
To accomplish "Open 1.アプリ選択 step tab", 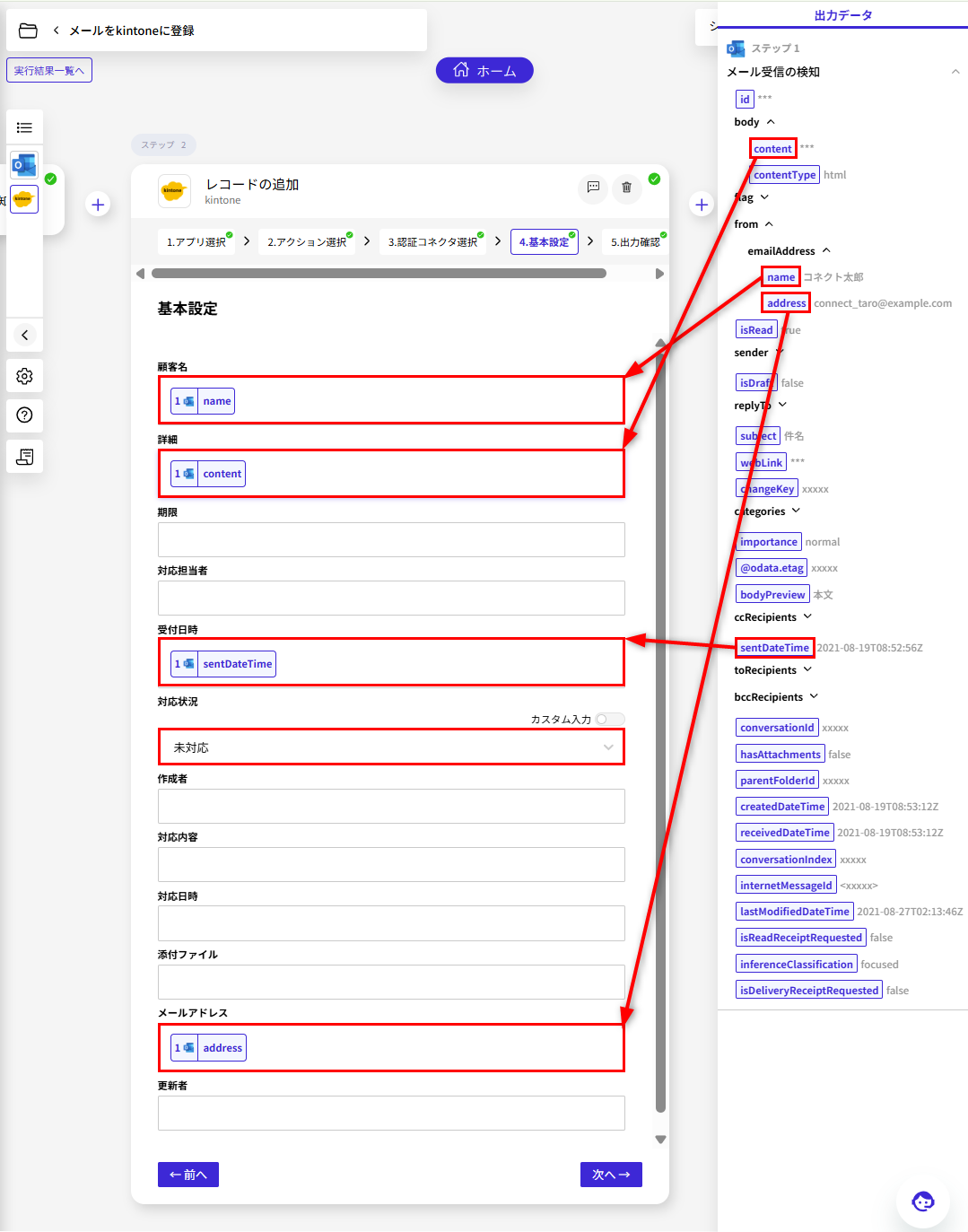I will 196,241.
